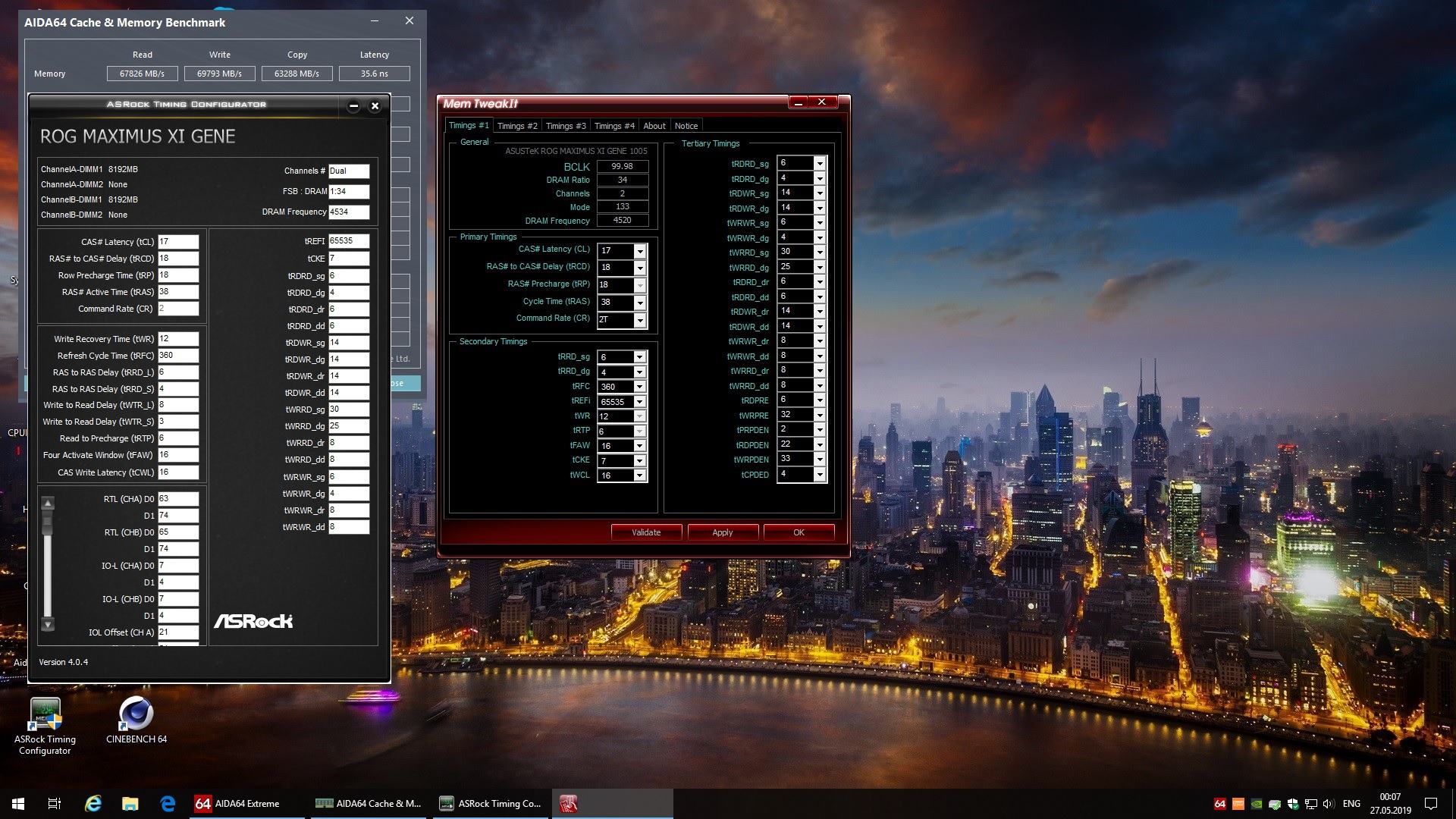Close the AIDA64 Cache & Memory Benchmark window
The height and width of the screenshot is (819, 1456).
[409, 21]
